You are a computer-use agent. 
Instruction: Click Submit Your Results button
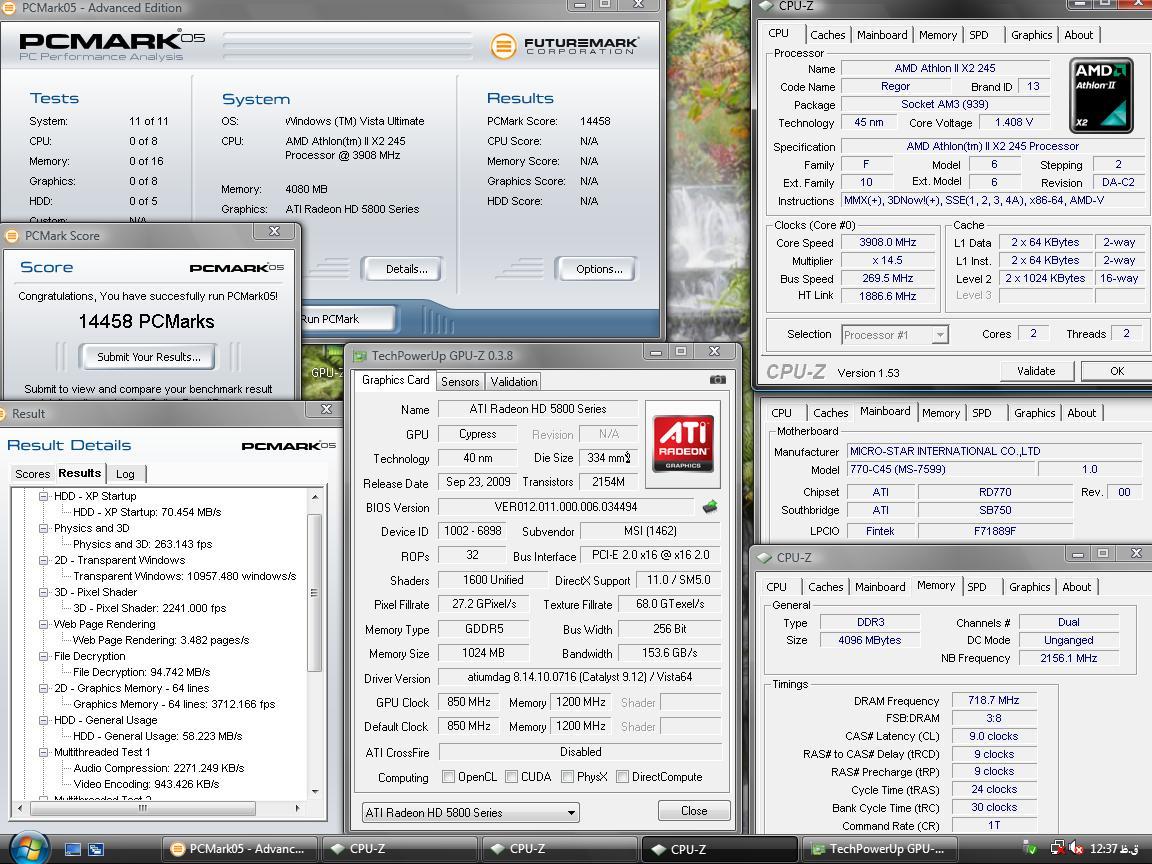click(148, 357)
